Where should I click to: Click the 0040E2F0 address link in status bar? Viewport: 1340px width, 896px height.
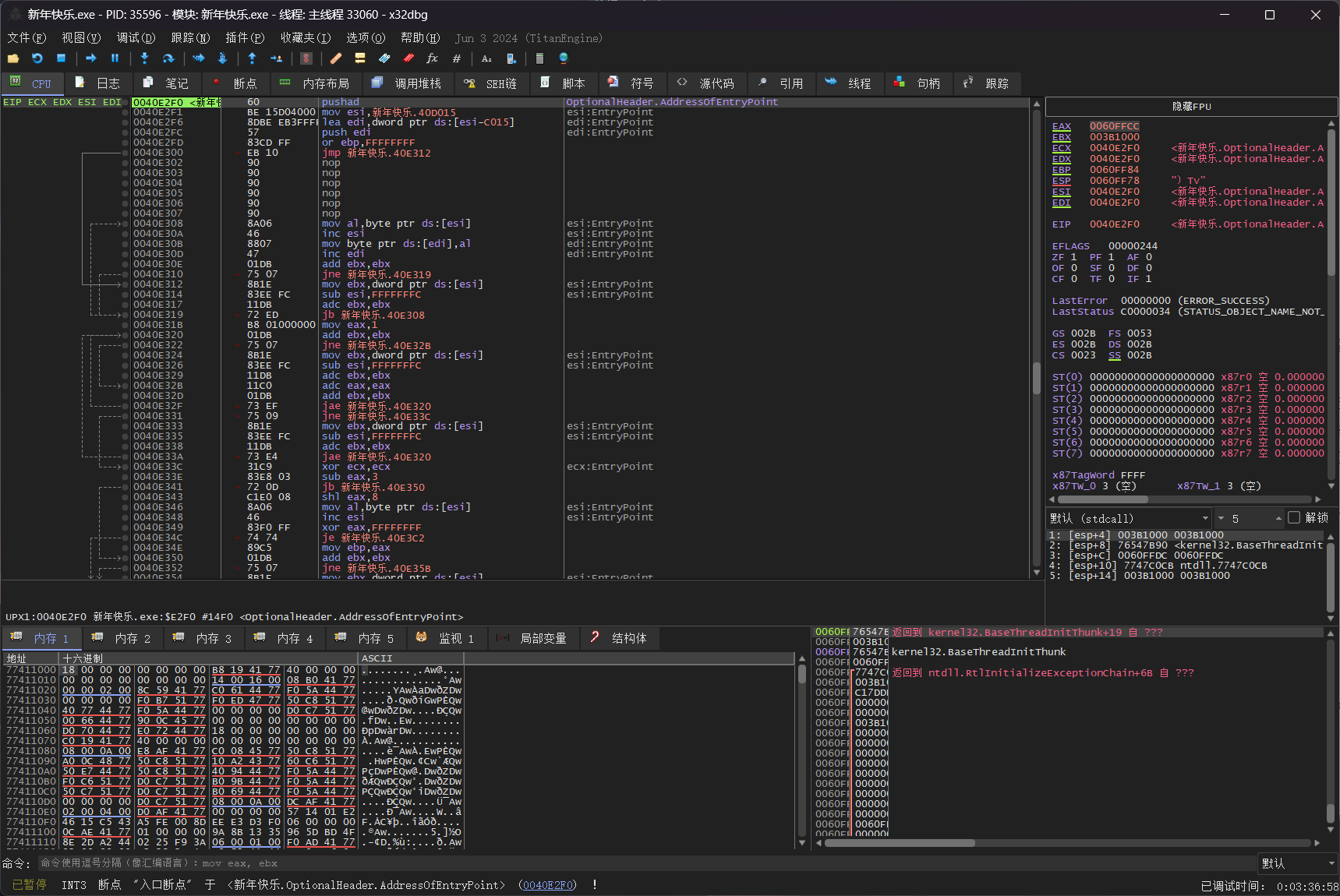click(x=549, y=885)
